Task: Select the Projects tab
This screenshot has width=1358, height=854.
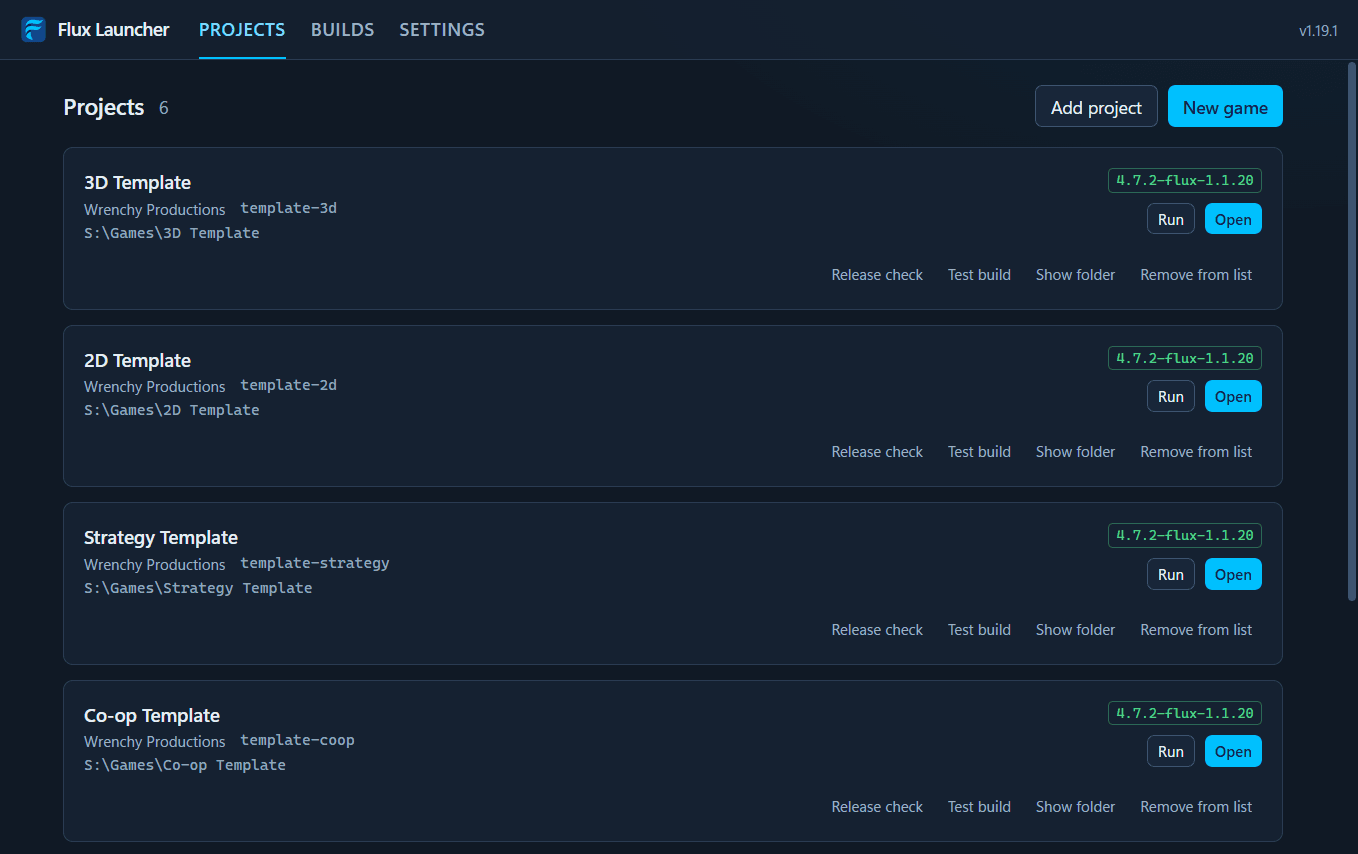Action: coord(242,30)
